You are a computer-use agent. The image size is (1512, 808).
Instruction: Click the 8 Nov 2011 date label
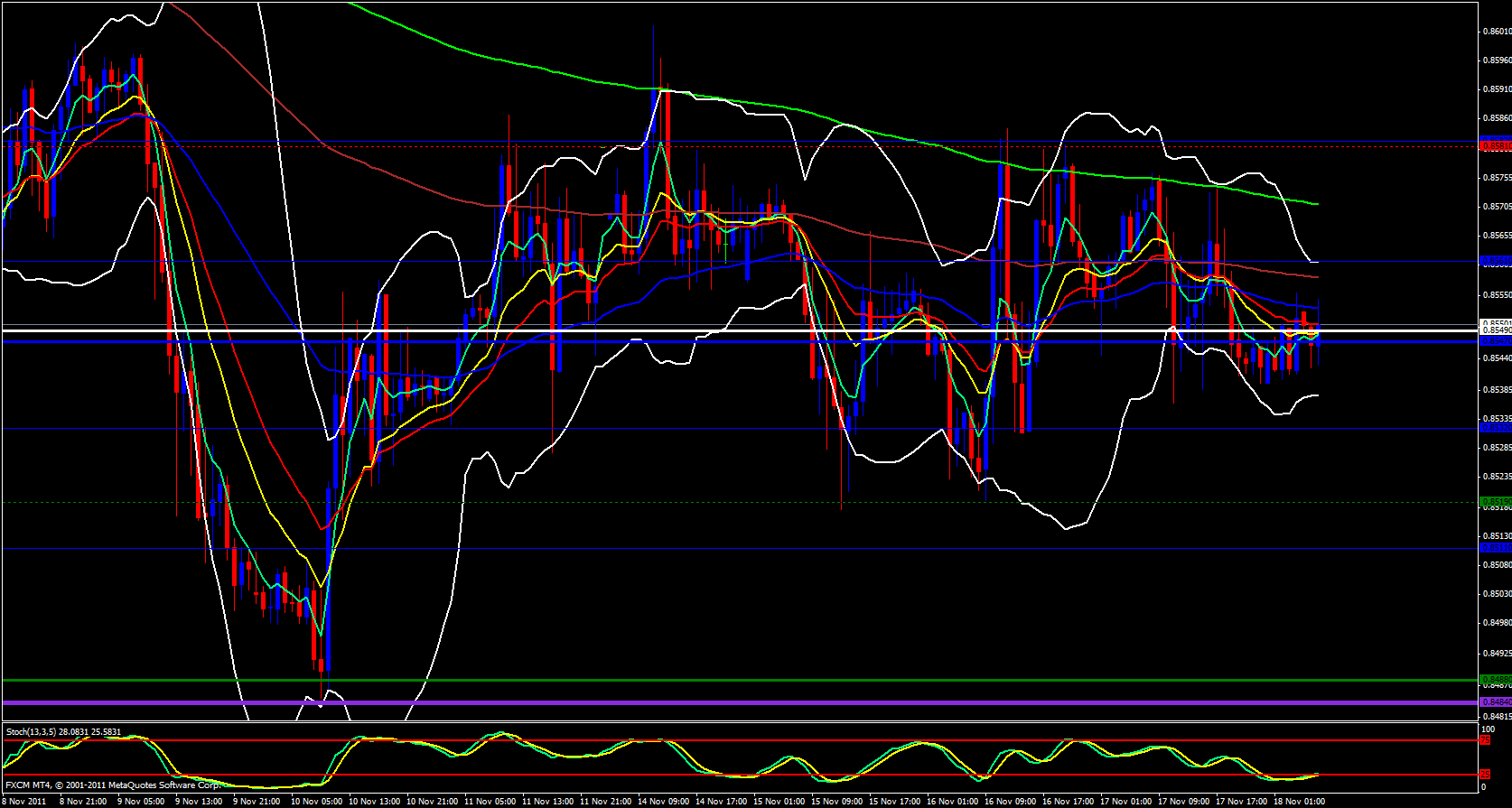pos(24,802)
